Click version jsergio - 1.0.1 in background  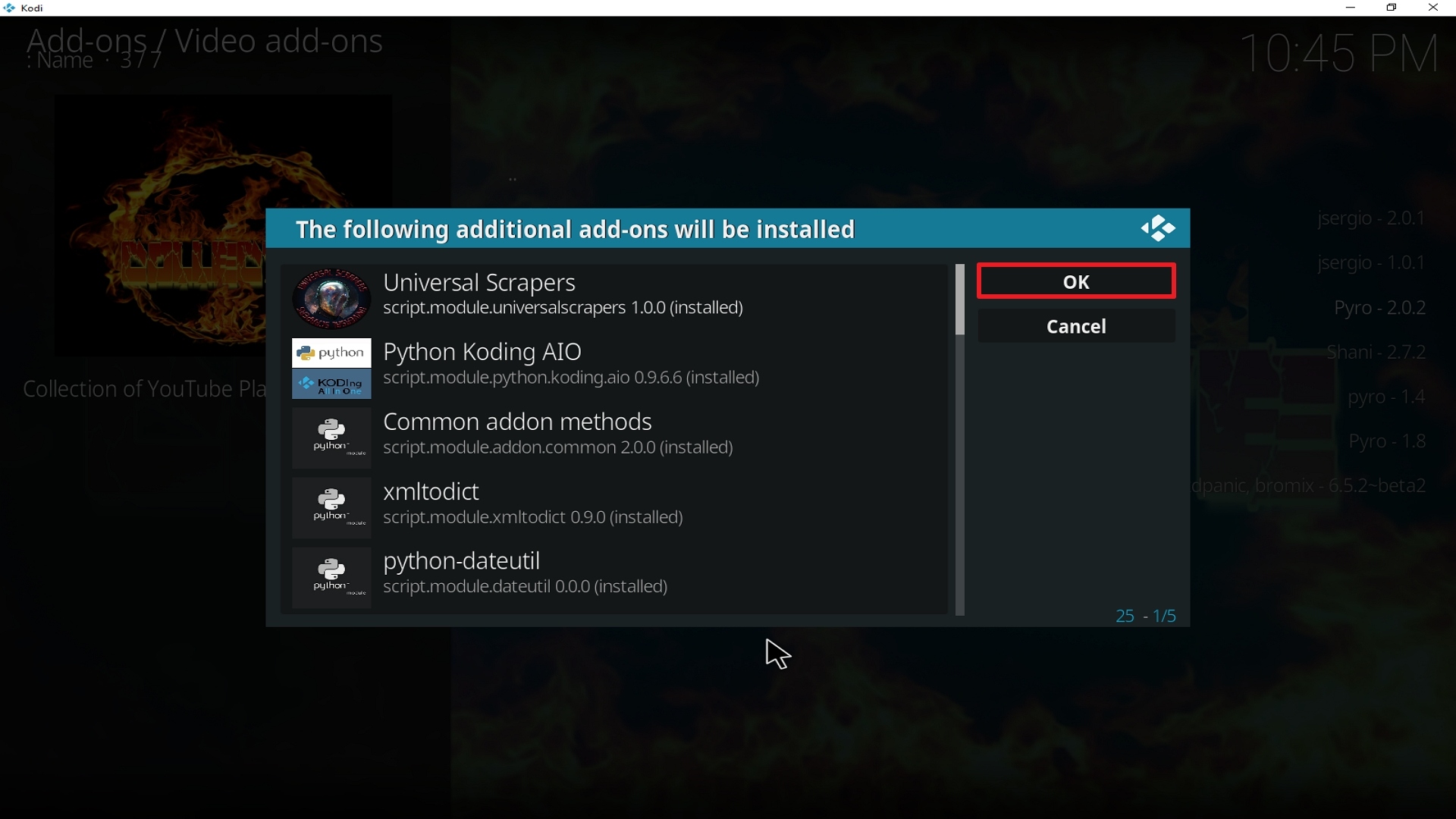point(1372,264)
